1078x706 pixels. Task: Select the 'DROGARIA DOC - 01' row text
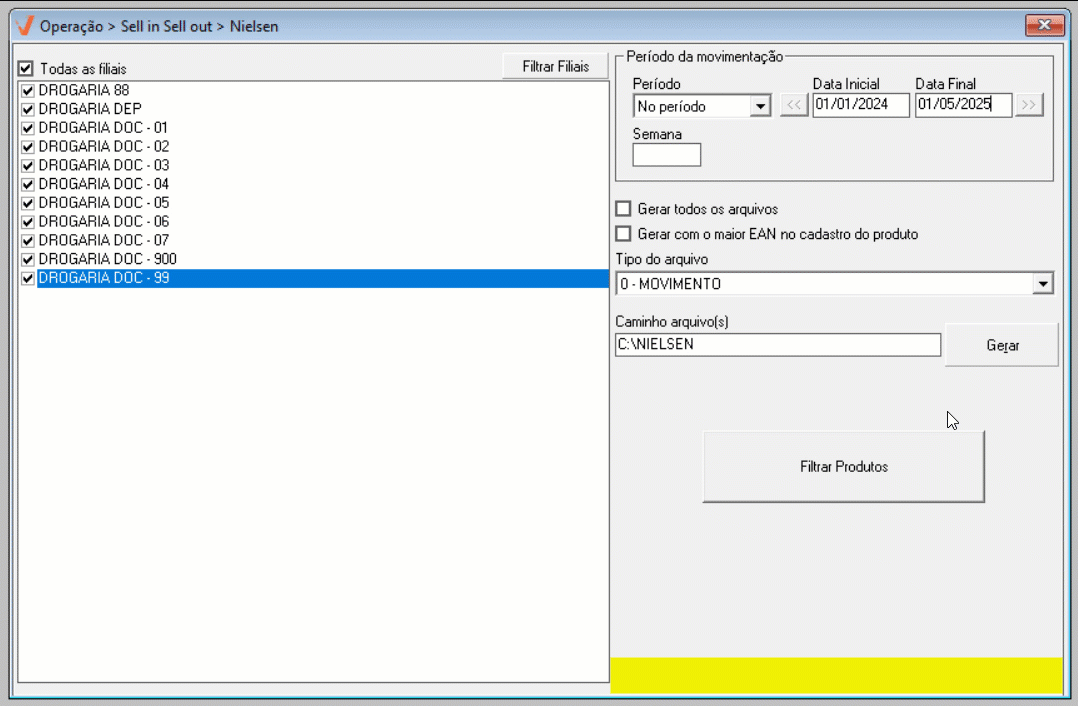[103, 127]
